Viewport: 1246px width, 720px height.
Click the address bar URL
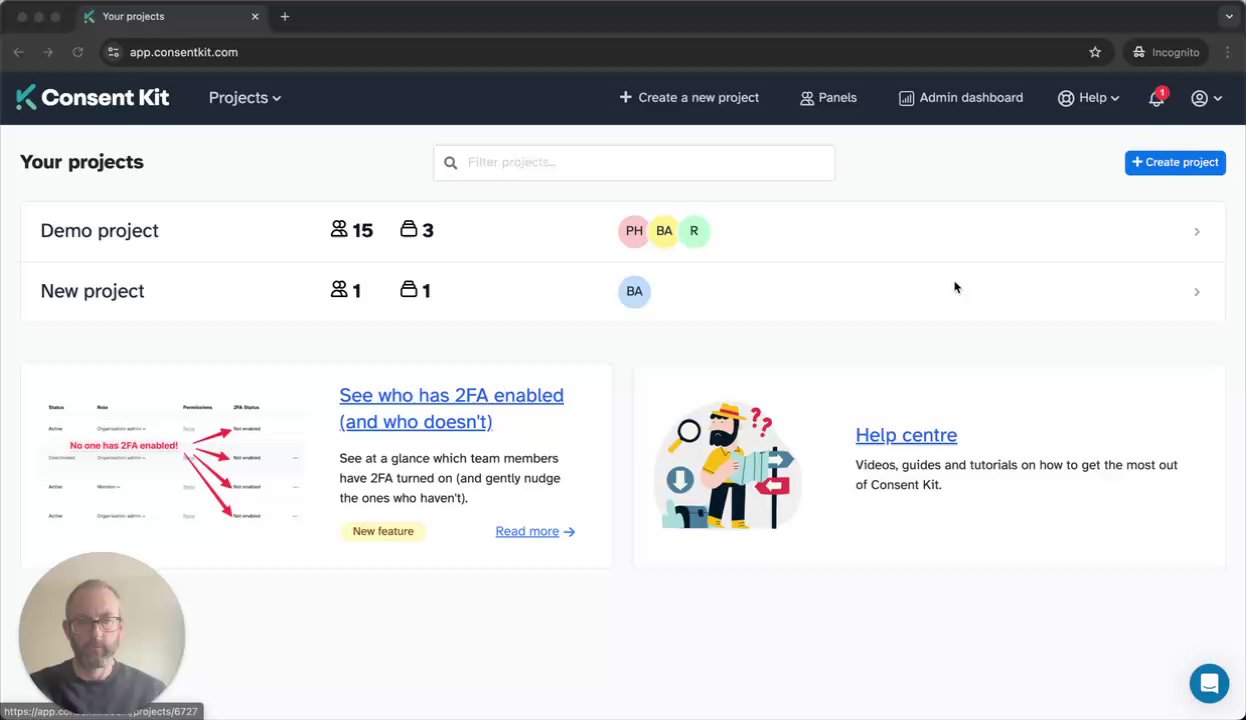pyautogui.click(x=184, y=52)
